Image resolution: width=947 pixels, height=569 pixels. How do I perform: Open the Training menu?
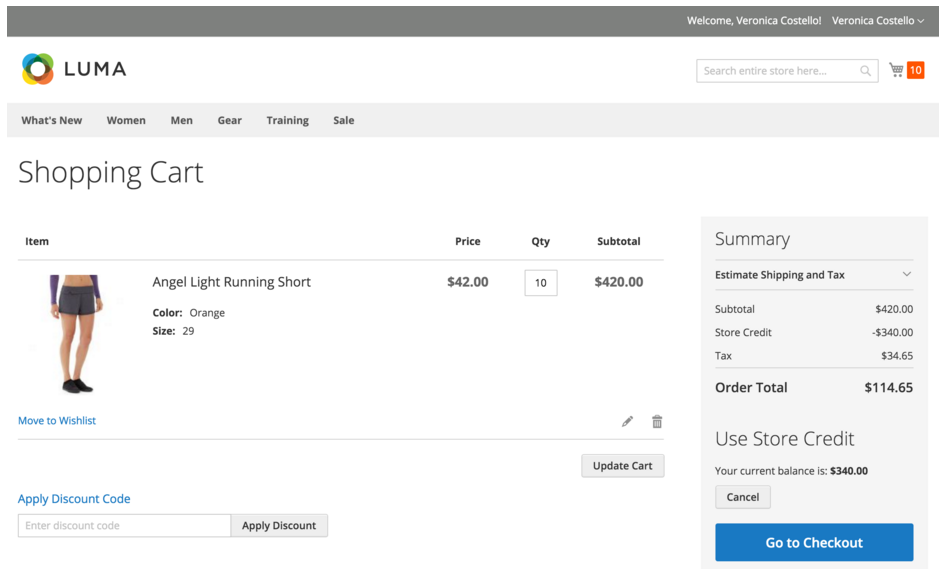287,120
